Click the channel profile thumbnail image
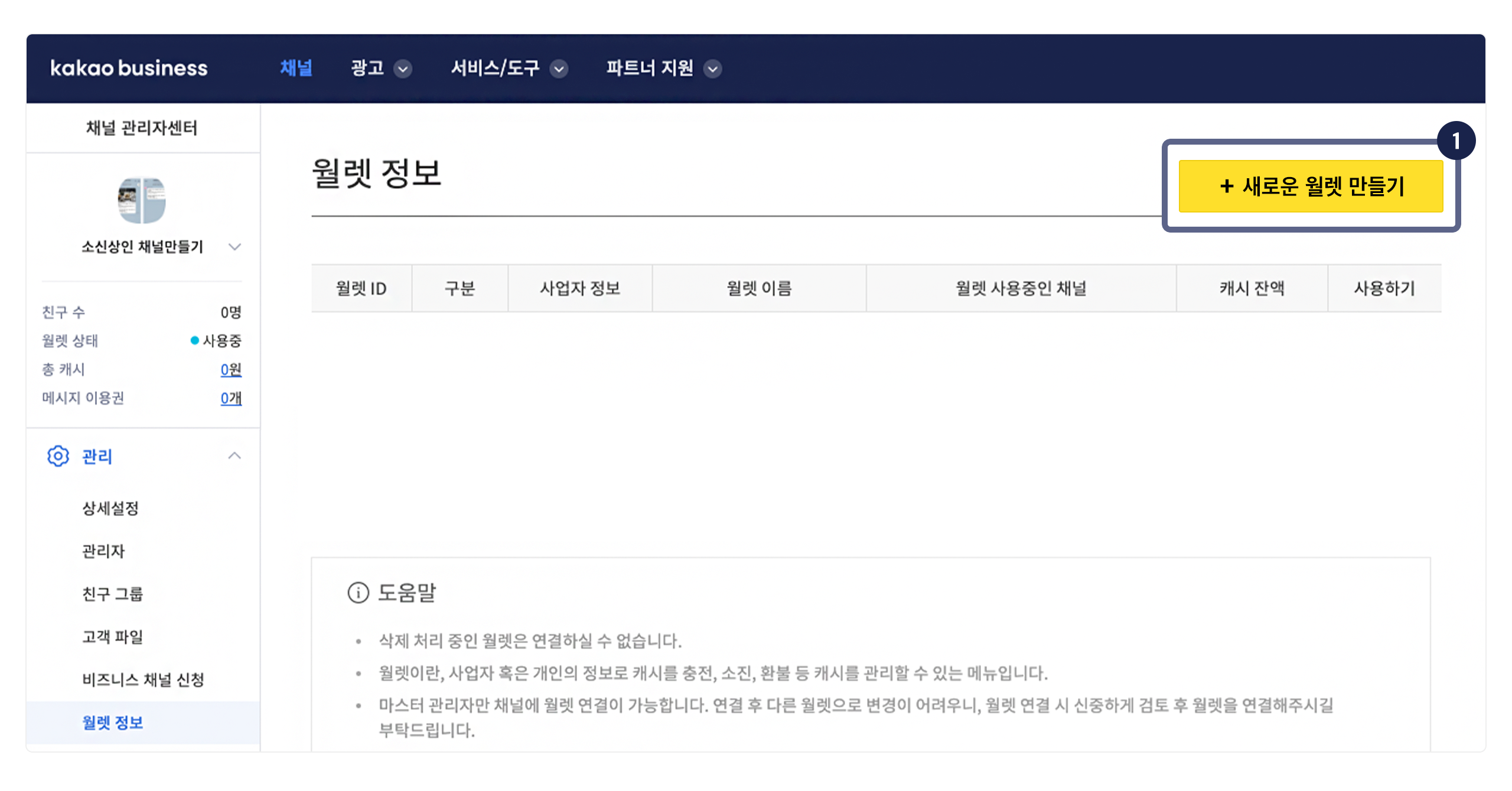This screenshot has height=791, width=1512. (142, 200)
